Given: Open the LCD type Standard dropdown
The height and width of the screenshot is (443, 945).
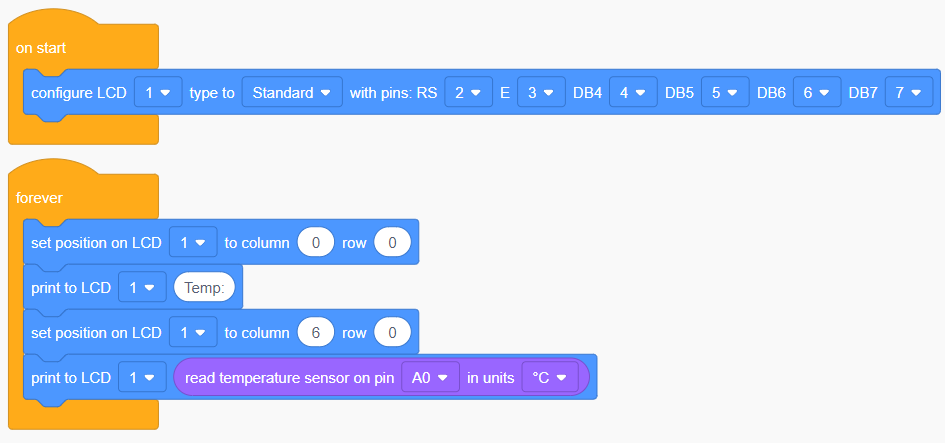Looking at the screenshot, I should (292, 92).
